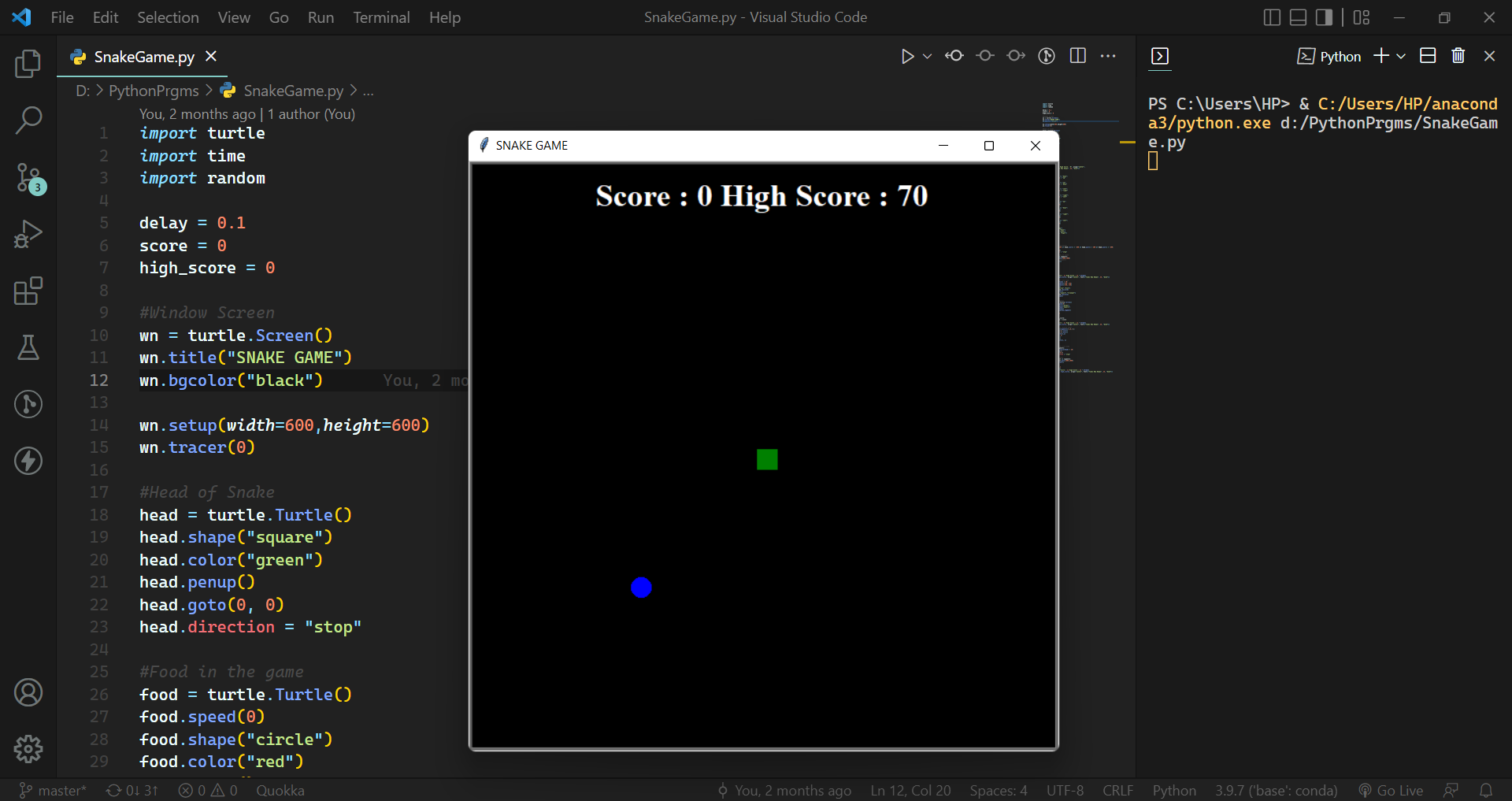The image size is (1512, 801).
Task: Expand the Run Python File dropdown arrow
Action: tap(927, 56)
